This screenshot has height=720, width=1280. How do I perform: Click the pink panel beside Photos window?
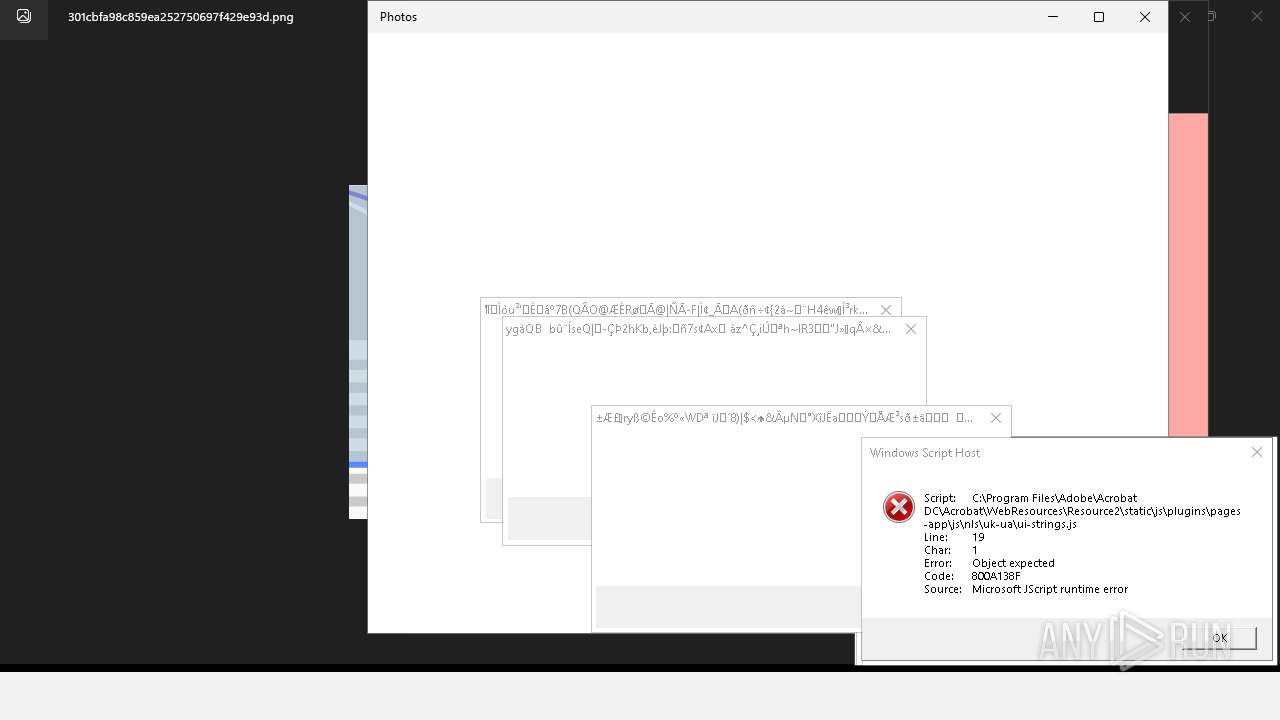(1188, 275)
